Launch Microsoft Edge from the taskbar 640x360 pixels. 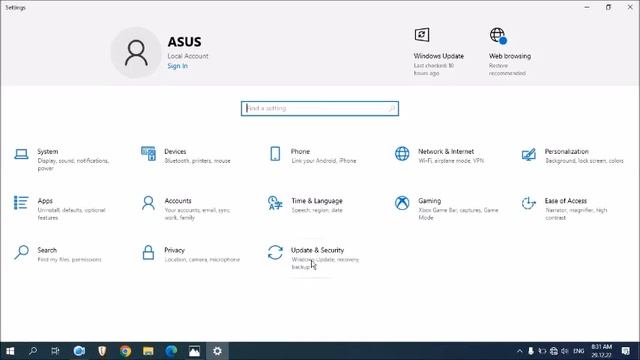click(171, 351)
